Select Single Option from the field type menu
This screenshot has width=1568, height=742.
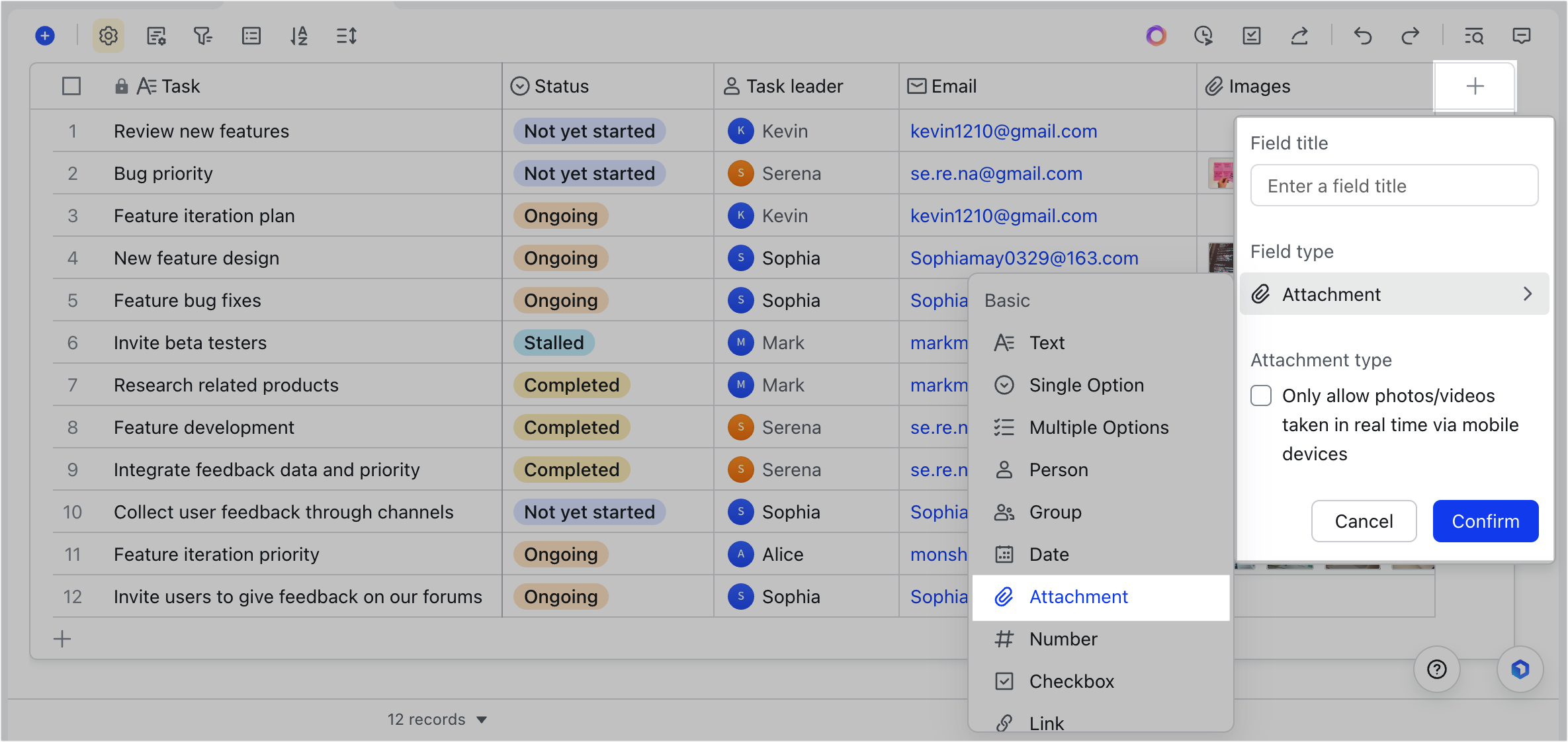tap(1085, 385)
